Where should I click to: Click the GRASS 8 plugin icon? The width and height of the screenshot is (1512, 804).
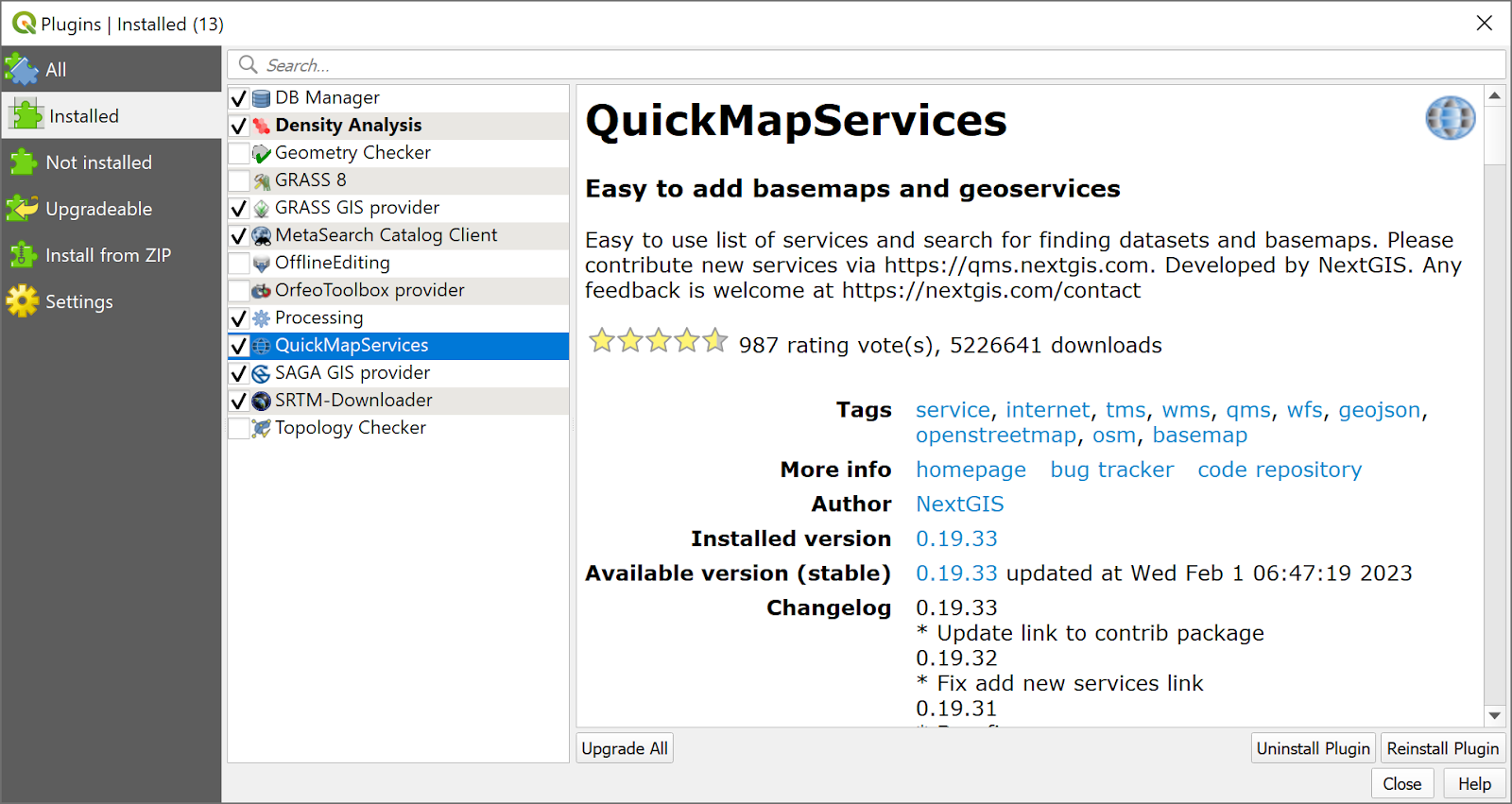(x=262, y=180)
